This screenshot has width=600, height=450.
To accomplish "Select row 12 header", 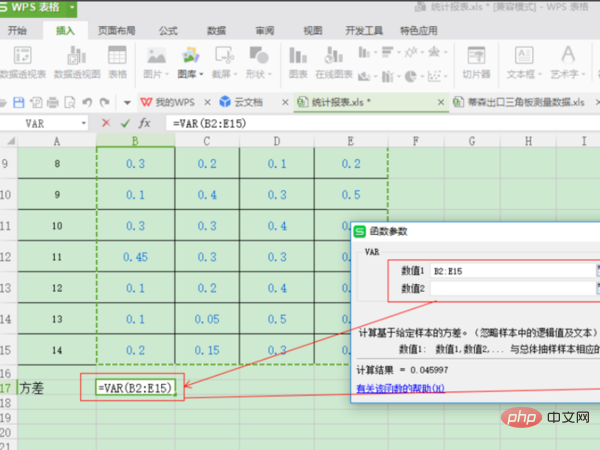I will pyautogui.click(x=7, y=257).
